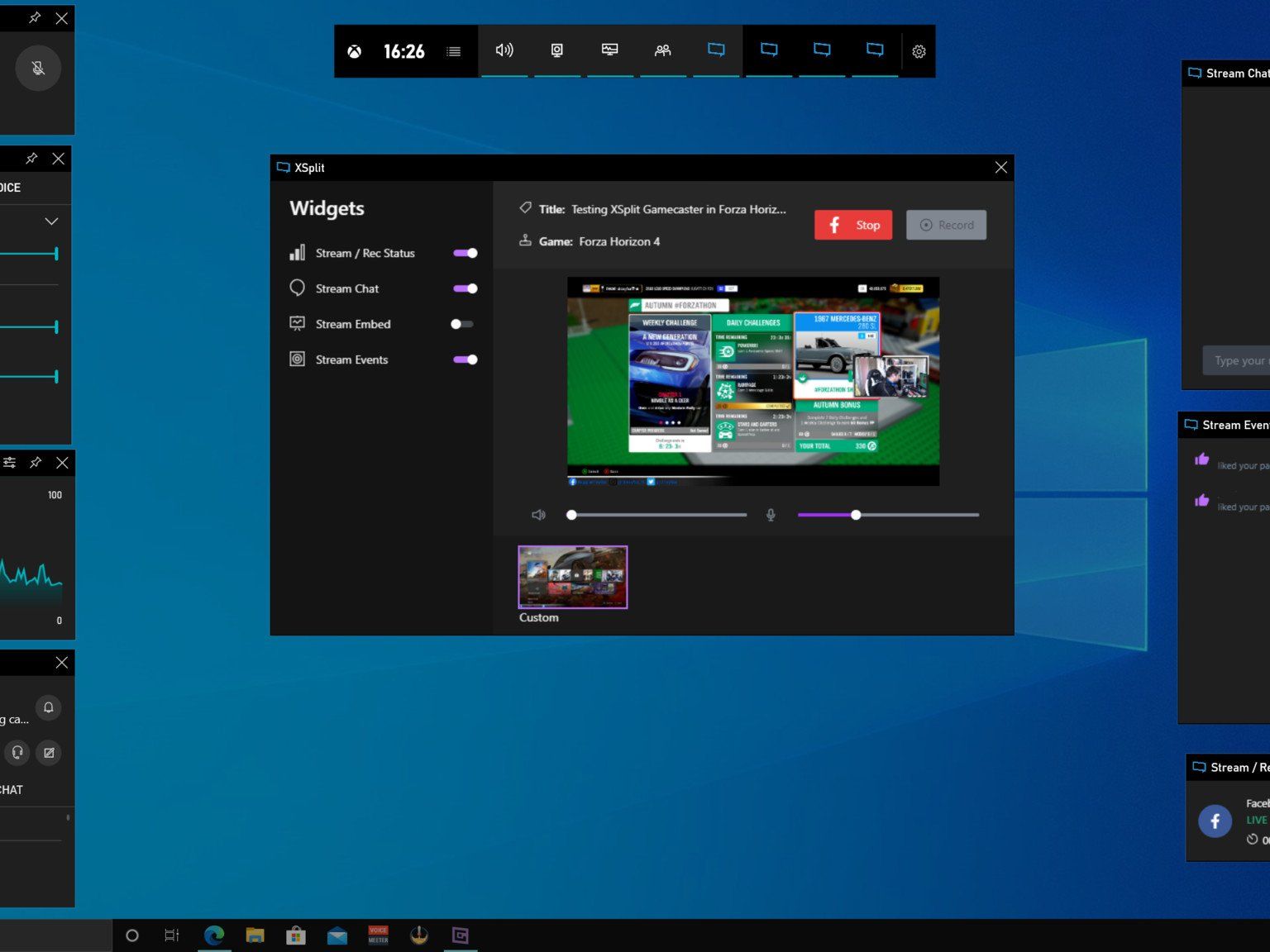
Task: Adjust the microphone volume slider
Action: [856, 515]
